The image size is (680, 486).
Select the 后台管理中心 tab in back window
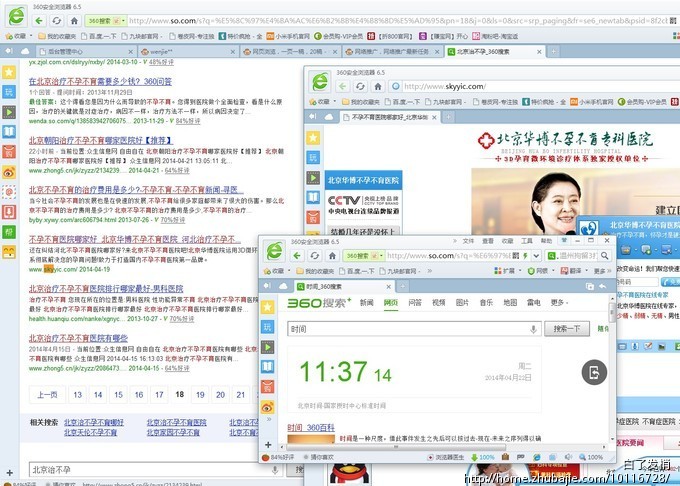(86, 52)
